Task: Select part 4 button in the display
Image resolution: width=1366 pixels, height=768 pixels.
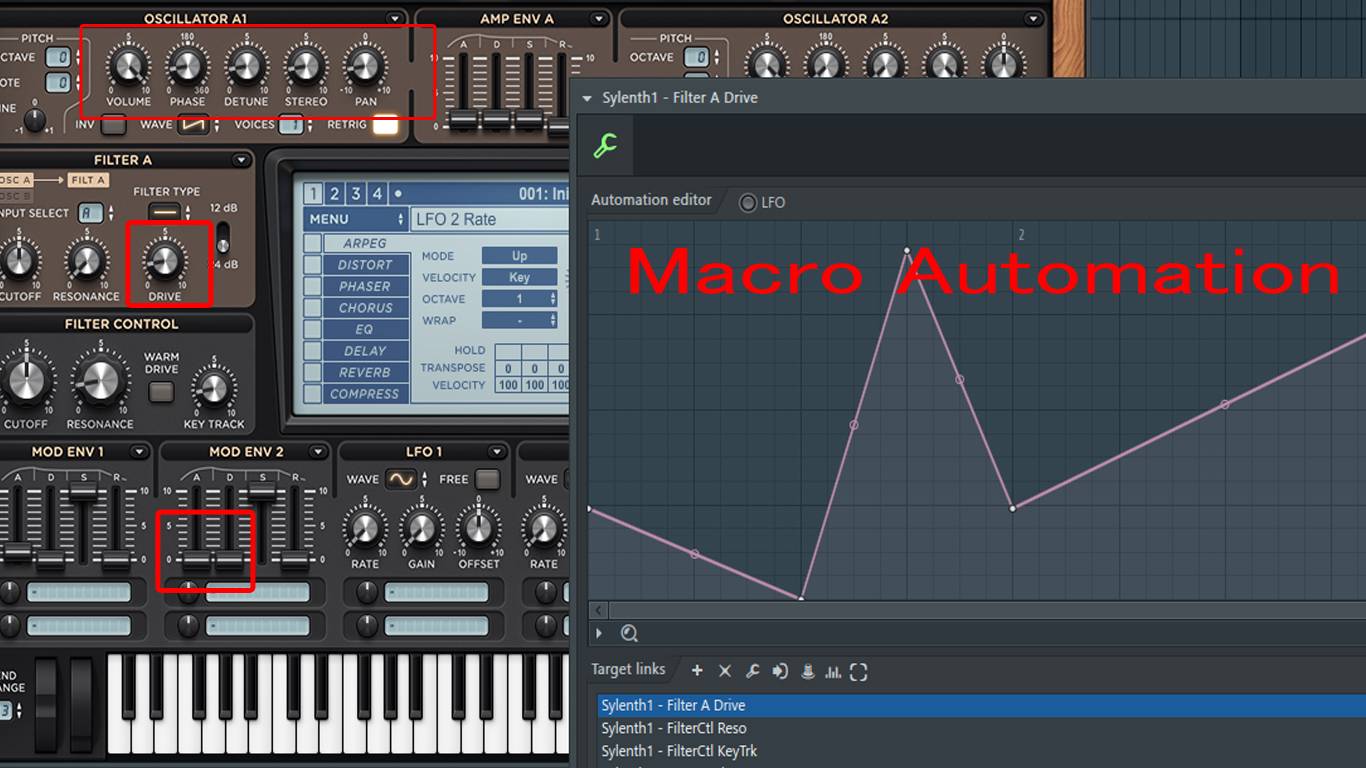Action: tap(377, 194)
